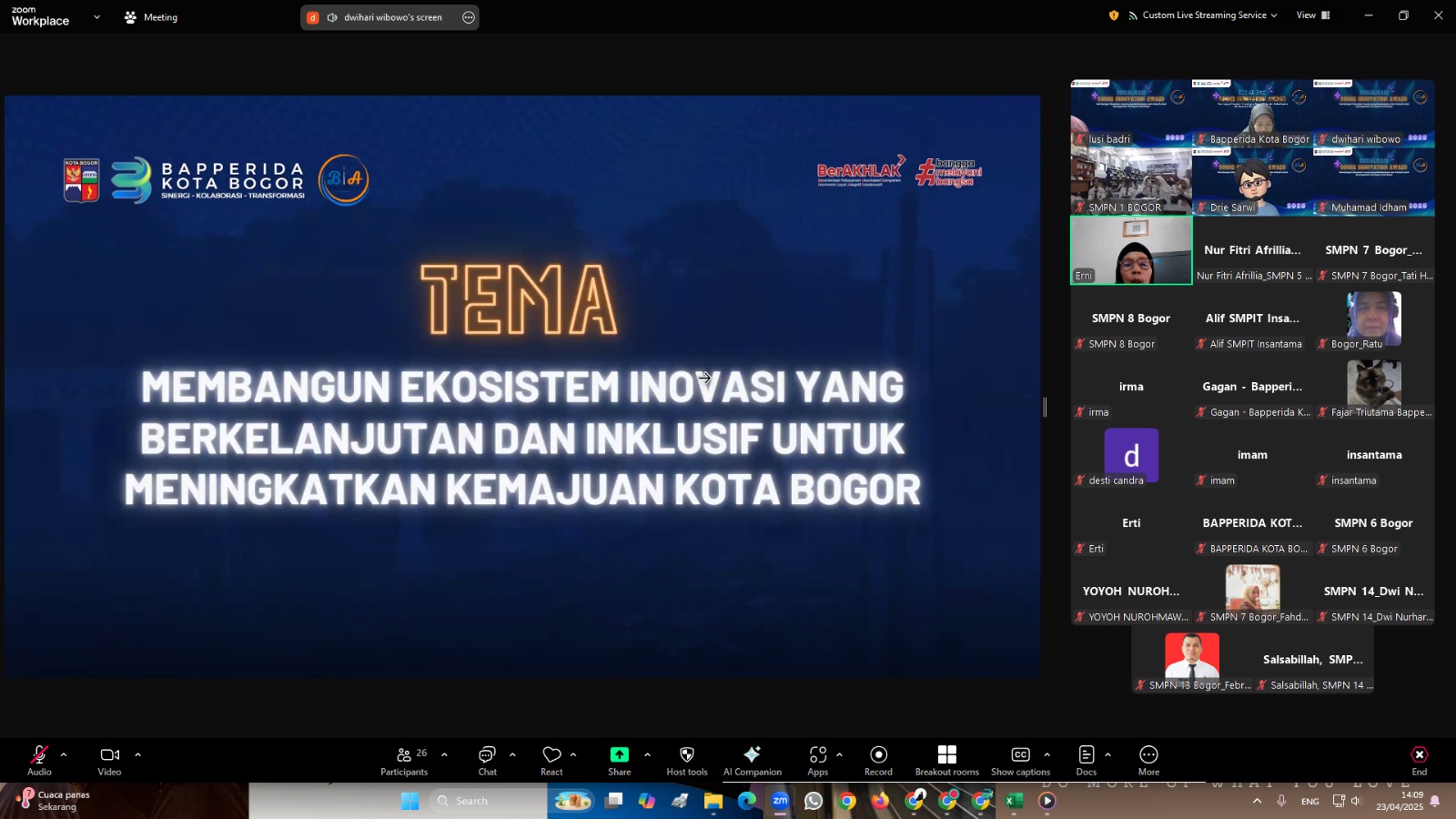The width and height of the screenshot is (1456, 819).
Task: Open File Explorer from the taskbar
Action: pyautogui.click(x=713, y=801)
